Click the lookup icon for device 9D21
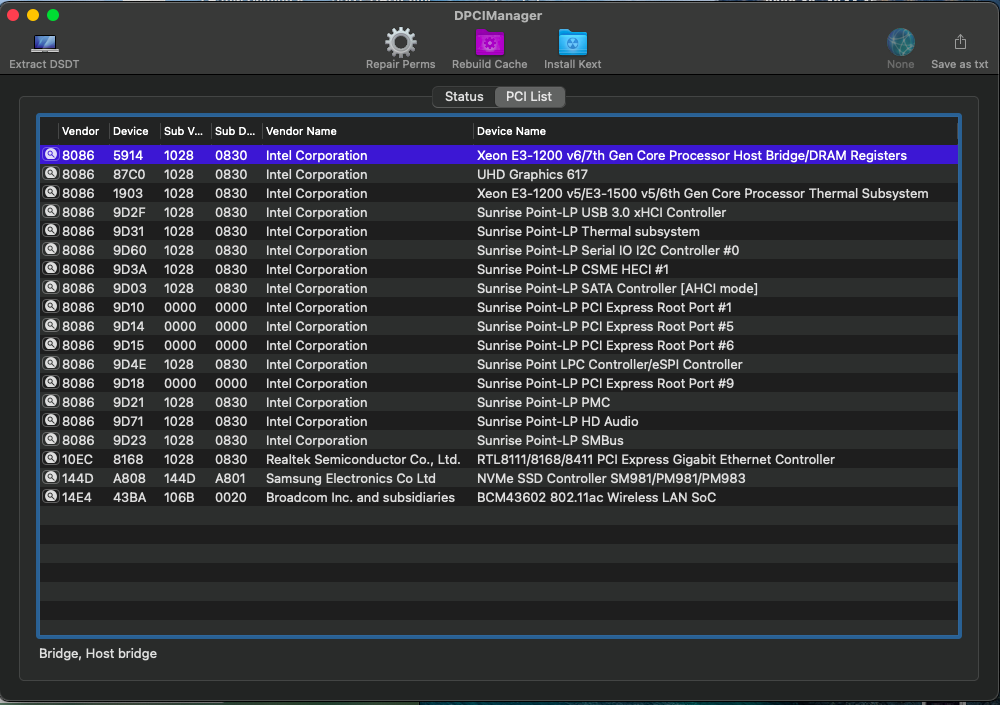This screenshot has width=1000, height=705. 50,402
